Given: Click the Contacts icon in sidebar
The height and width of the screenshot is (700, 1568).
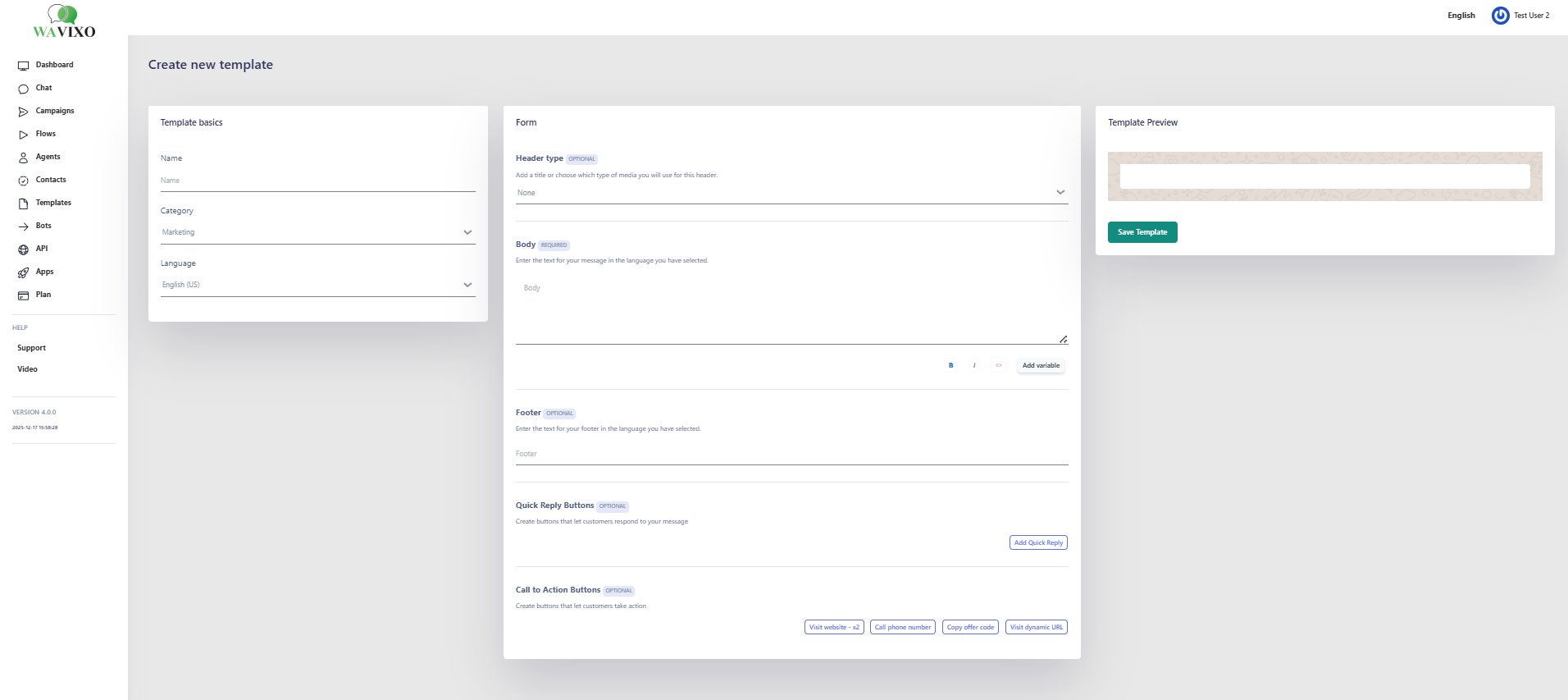Looking at the screenshot, I should (x=23, y=181).
